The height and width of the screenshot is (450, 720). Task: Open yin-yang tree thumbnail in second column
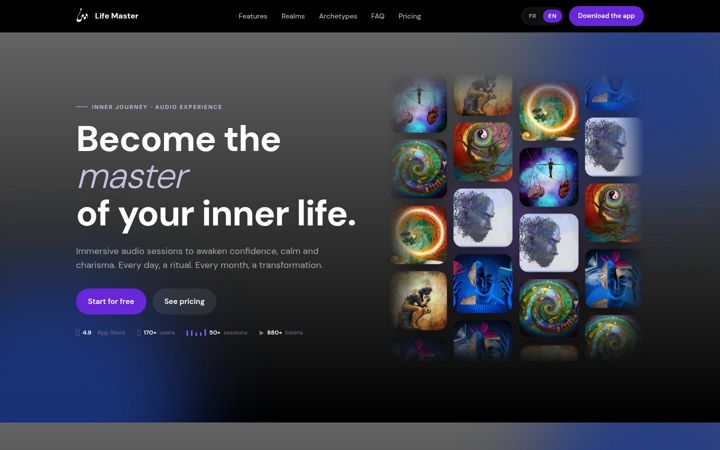coord(483,152)
